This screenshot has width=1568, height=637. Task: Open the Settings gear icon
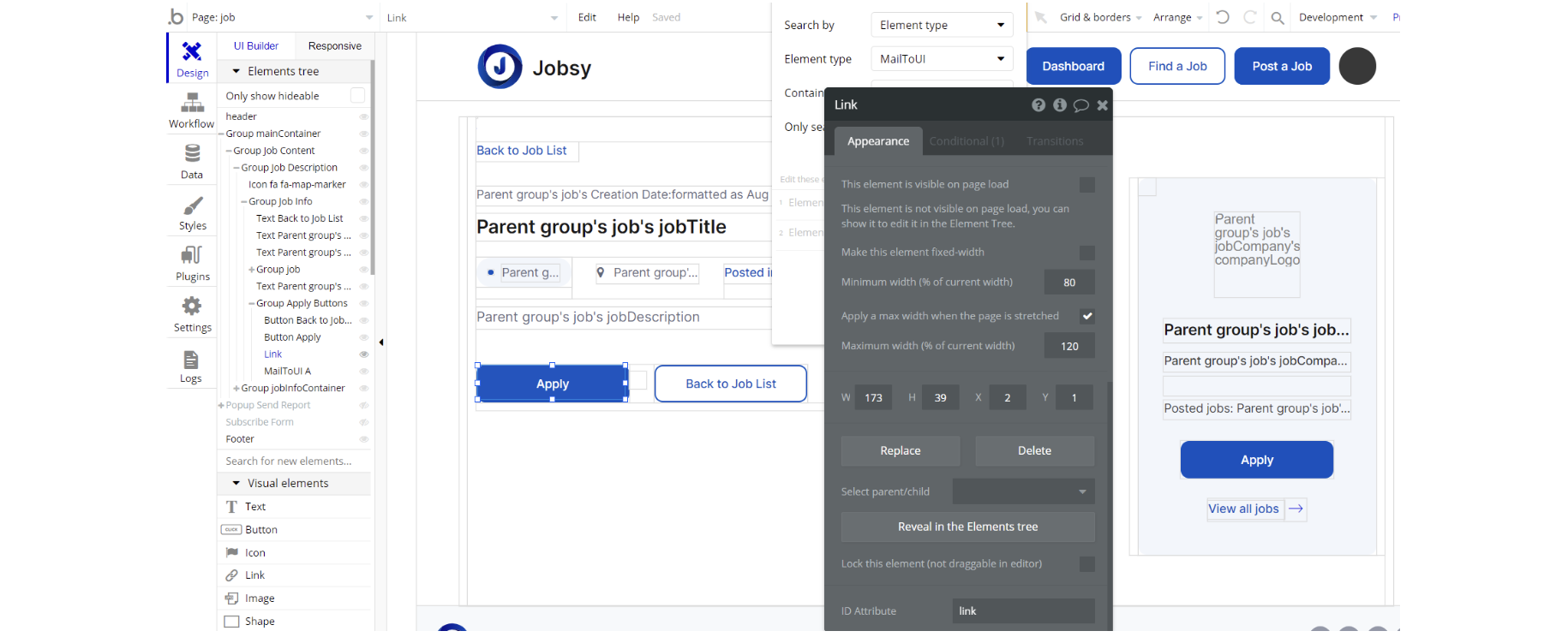(x=192, y=307)
